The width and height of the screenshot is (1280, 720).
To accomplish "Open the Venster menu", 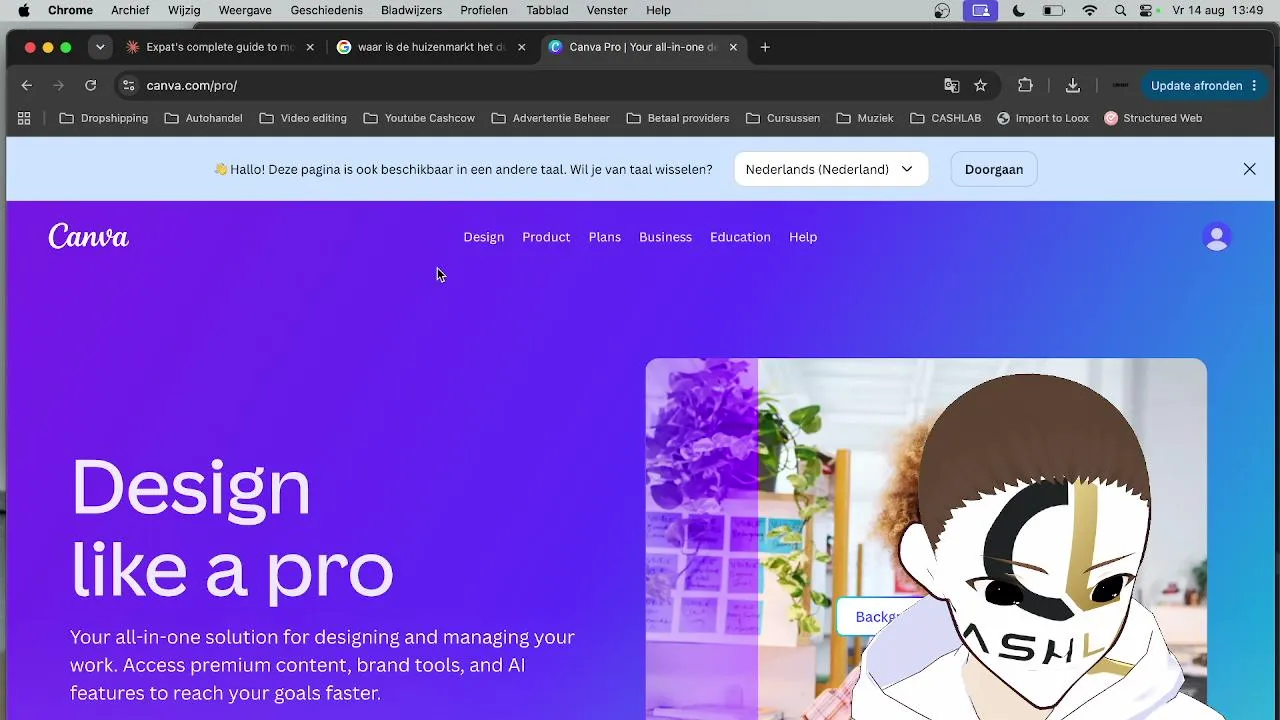I will [x=607, y=10].
